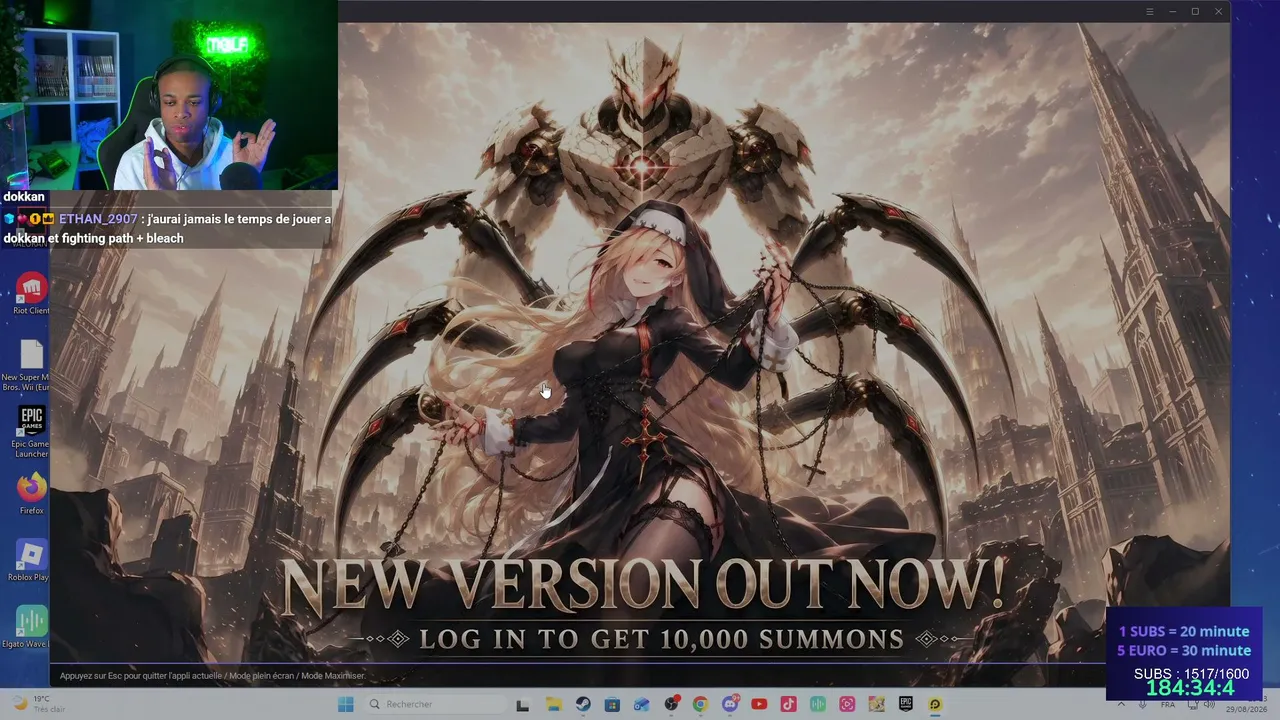1280x720 pixels.
Task: Open the volume control in the tray
Action: coord(1209,705)
